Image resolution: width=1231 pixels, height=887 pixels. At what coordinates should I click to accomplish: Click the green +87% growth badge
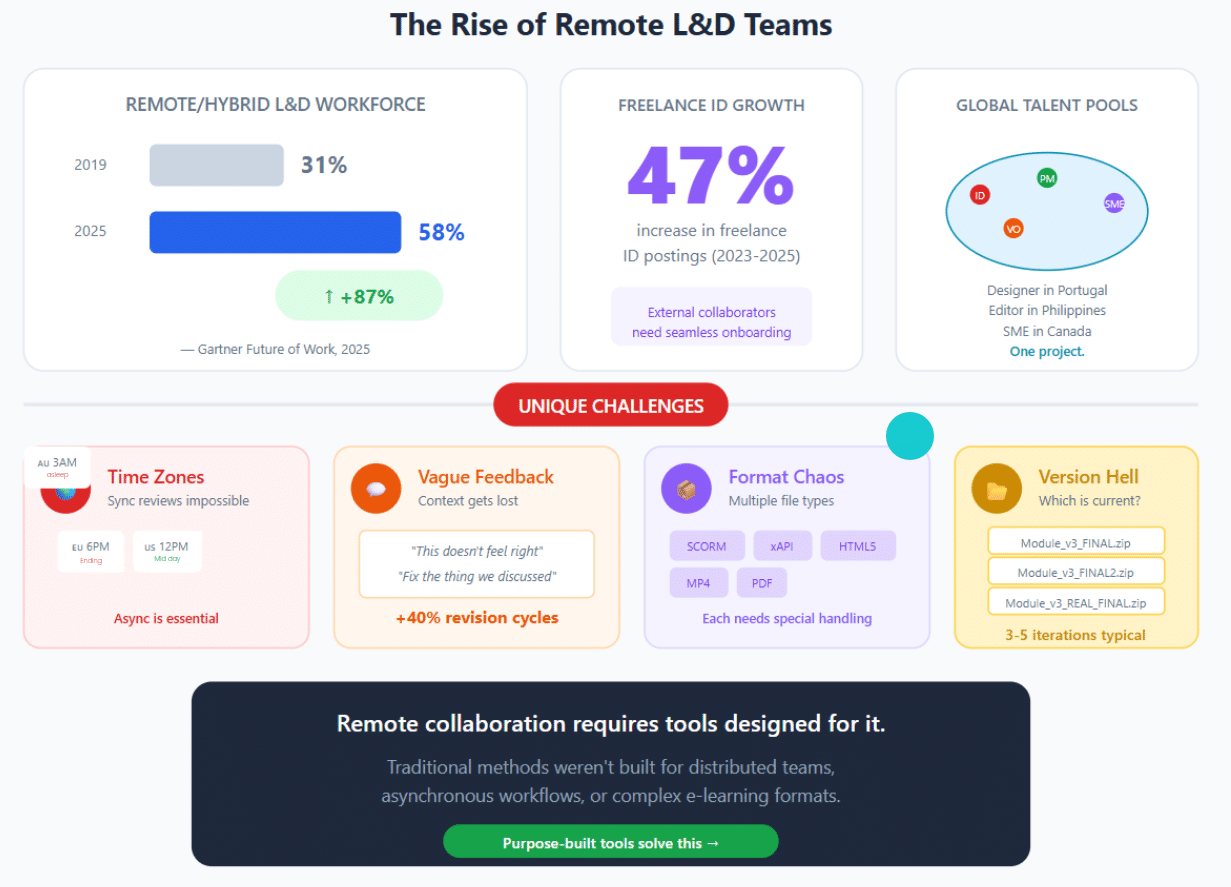(359, 296)
